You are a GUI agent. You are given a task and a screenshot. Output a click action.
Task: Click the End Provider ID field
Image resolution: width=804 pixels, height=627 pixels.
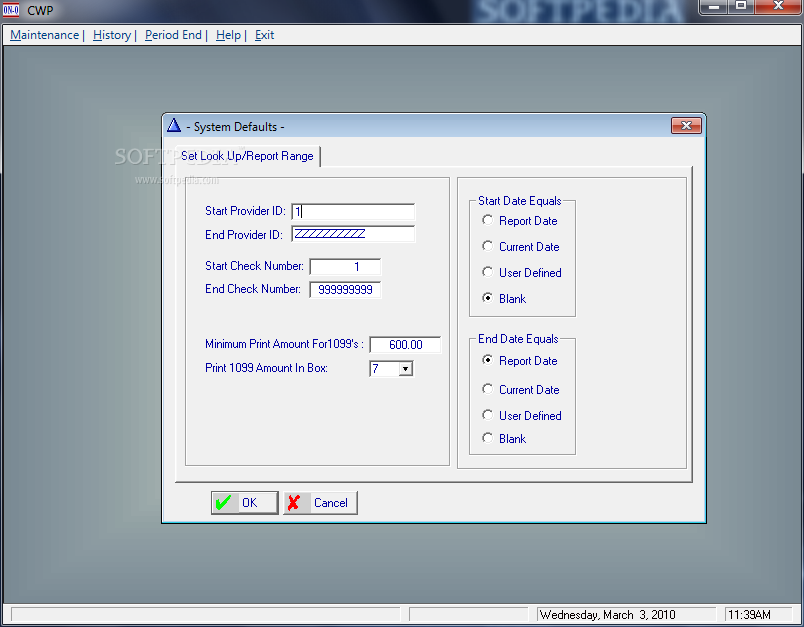pos(353,234)
